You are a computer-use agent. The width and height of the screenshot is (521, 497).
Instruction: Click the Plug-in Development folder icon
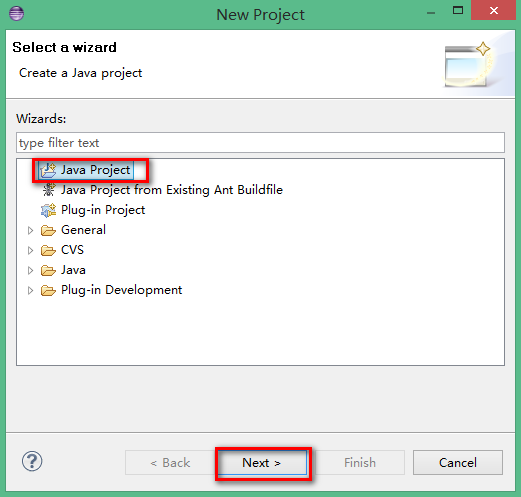48,290
